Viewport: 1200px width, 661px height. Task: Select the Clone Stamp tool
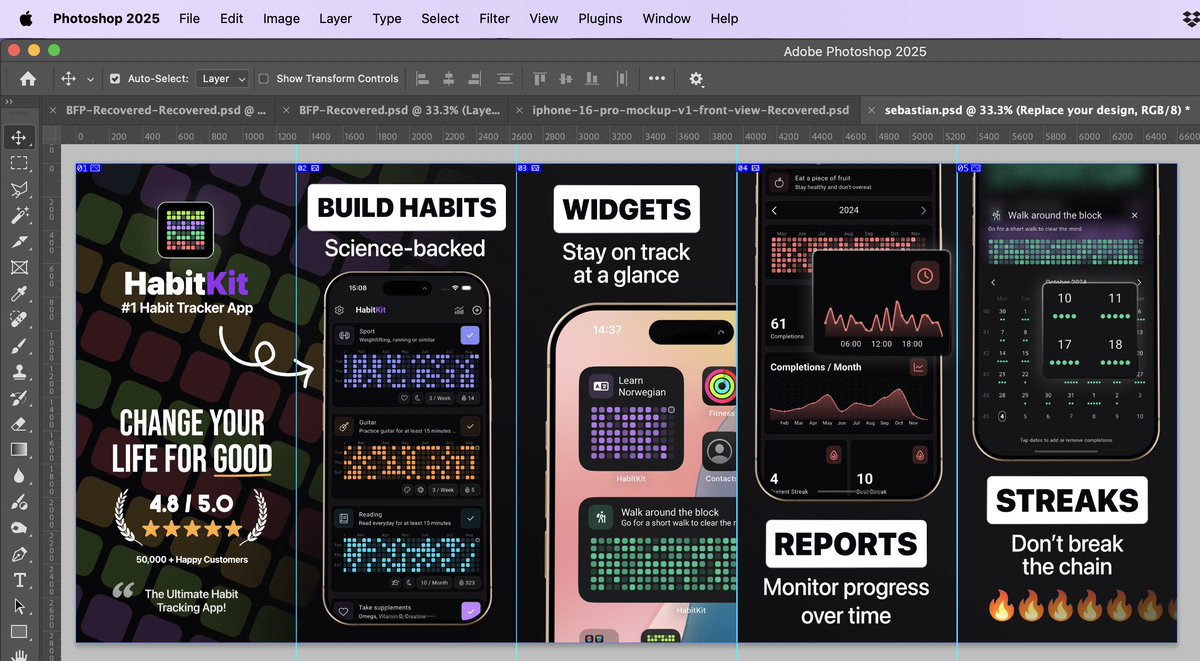coord(19,372)
